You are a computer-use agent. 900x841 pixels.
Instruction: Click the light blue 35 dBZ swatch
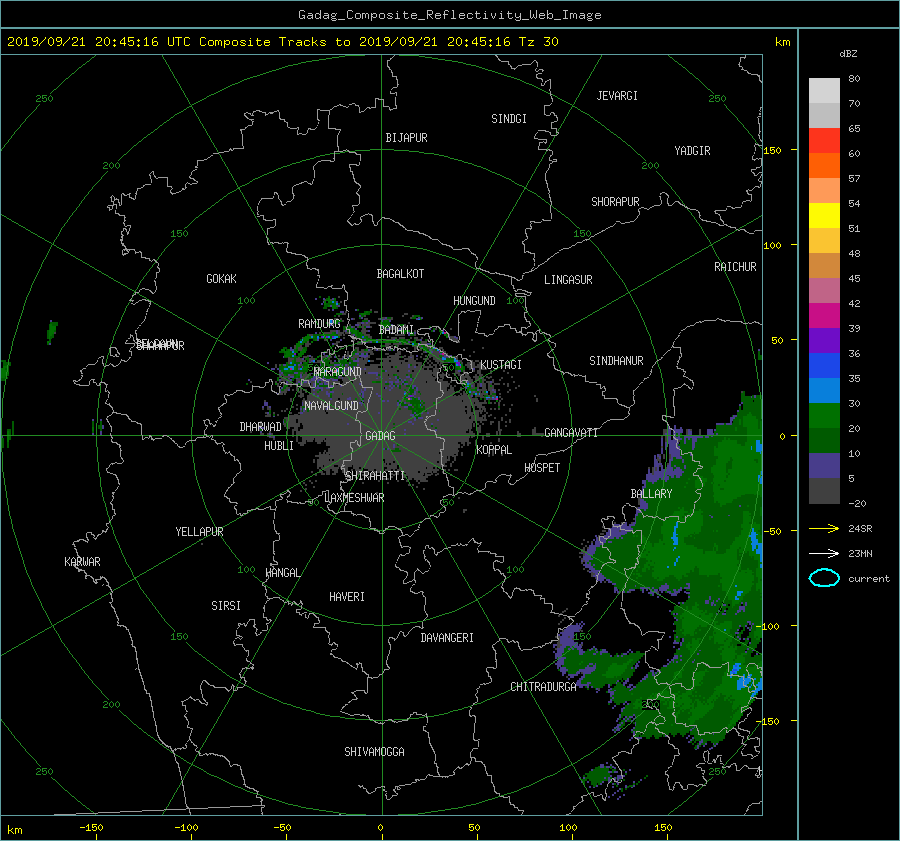pos(824,390)
